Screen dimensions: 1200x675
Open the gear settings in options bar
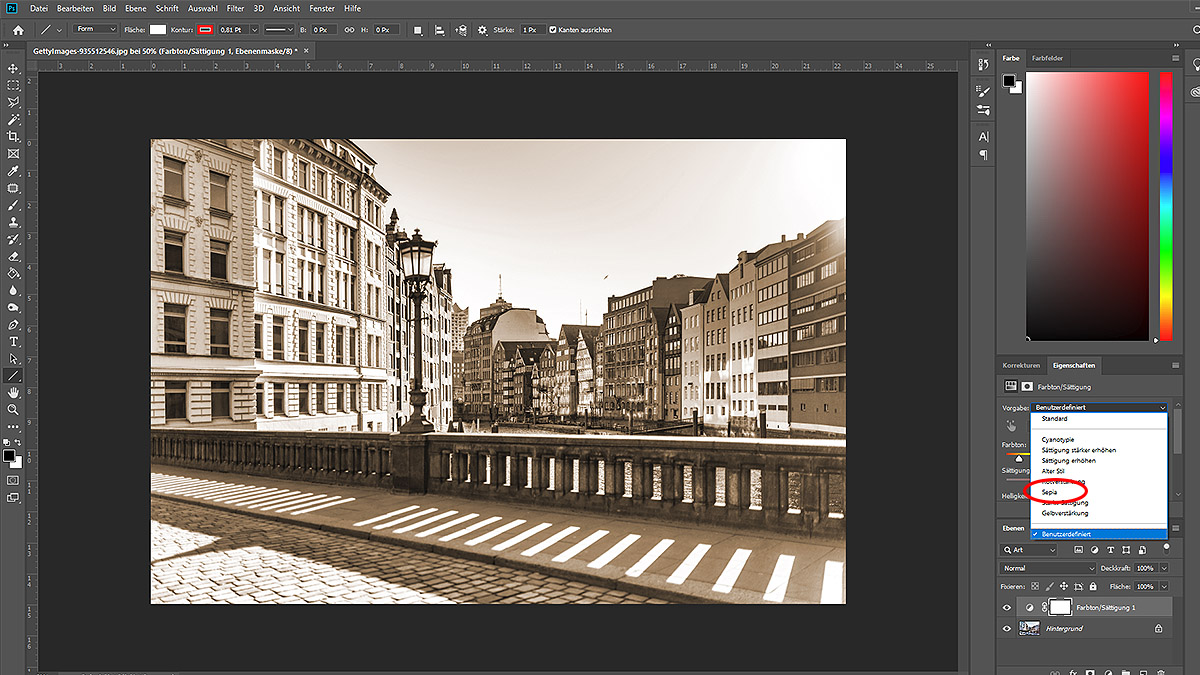(x=483, y=30)
